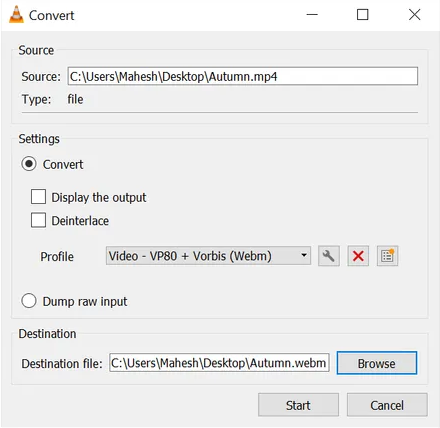Click the Profile label text
The height and width of the screenshot is (428, 440).
[57, 257]
